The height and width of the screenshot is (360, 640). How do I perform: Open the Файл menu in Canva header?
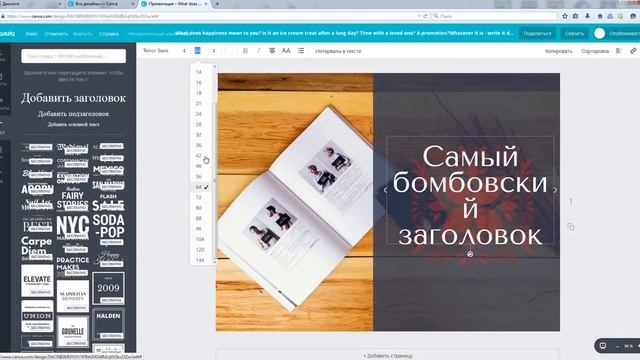point(31,34)
